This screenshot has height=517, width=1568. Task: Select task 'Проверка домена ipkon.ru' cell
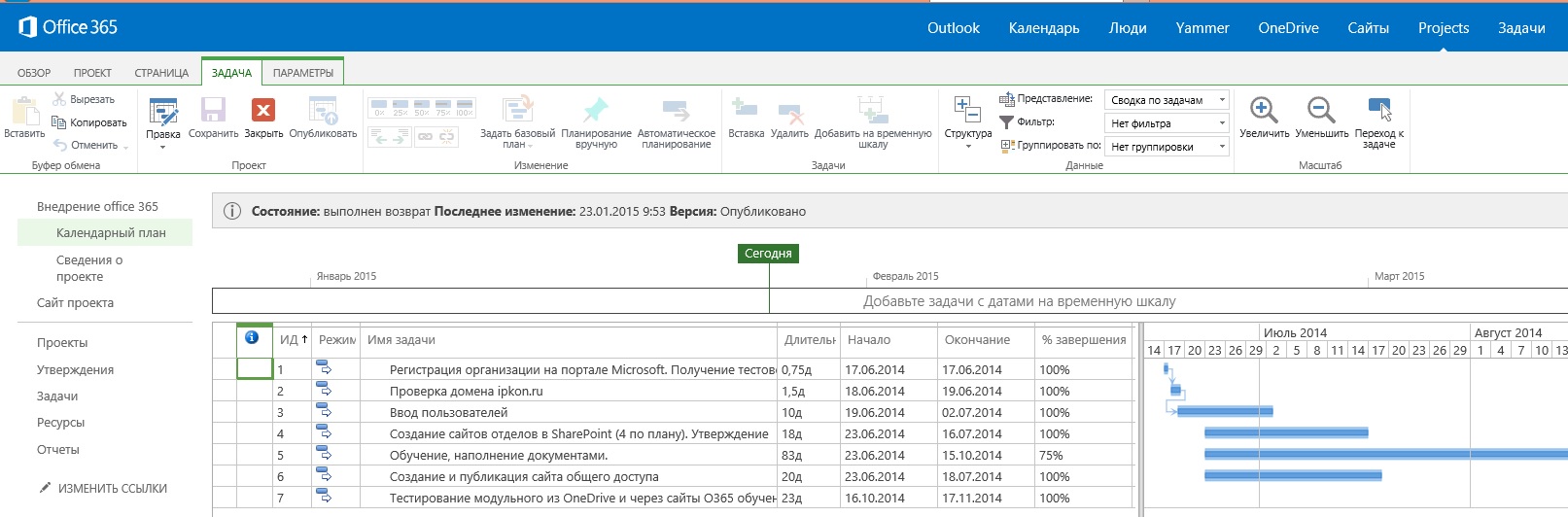569,391
